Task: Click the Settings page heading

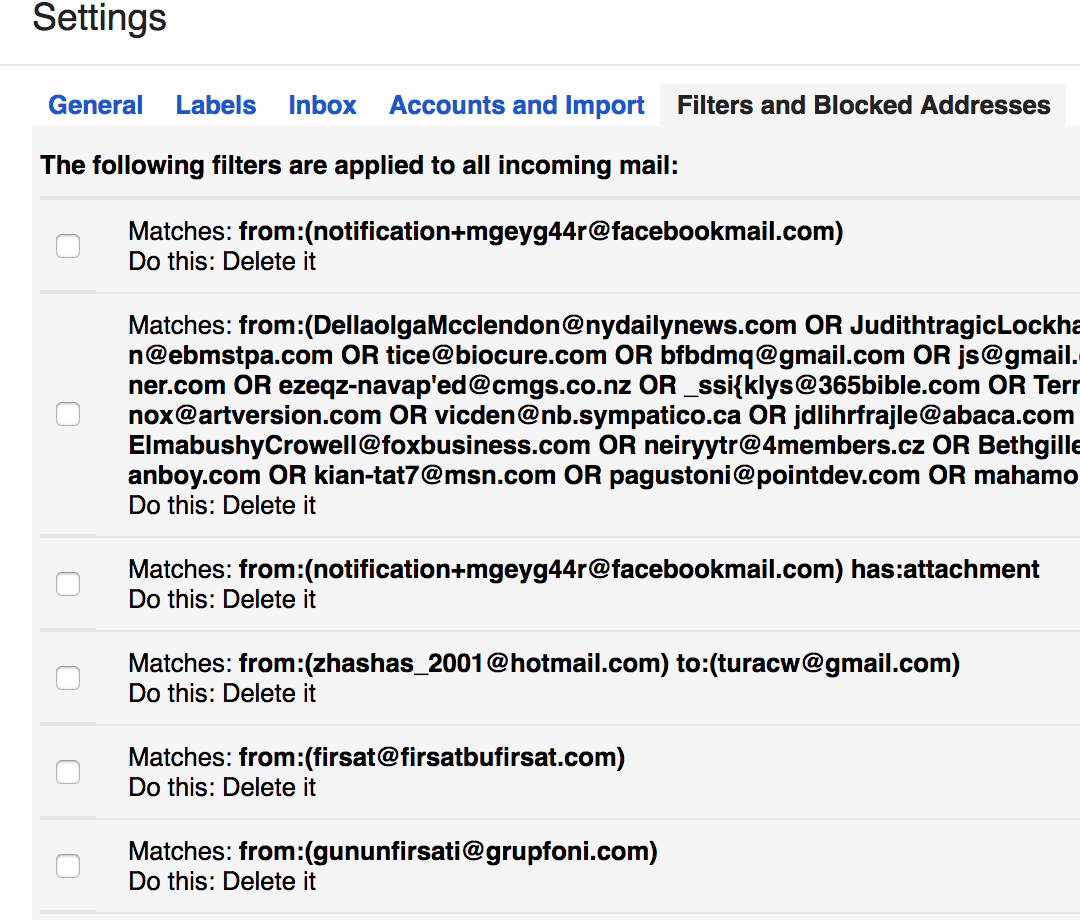Action: [x=99, y=18]
